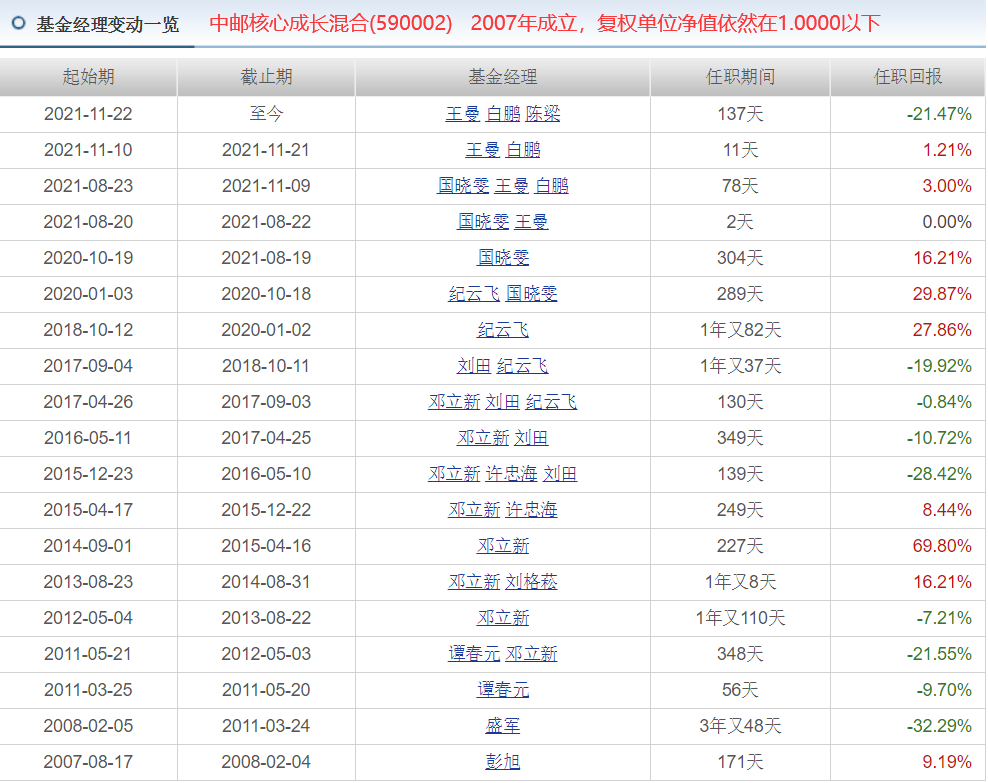Screen dimensions: 988x783
Task: Click the 9.19% return value
Action: pyautogui.click(x=947, y=762)
